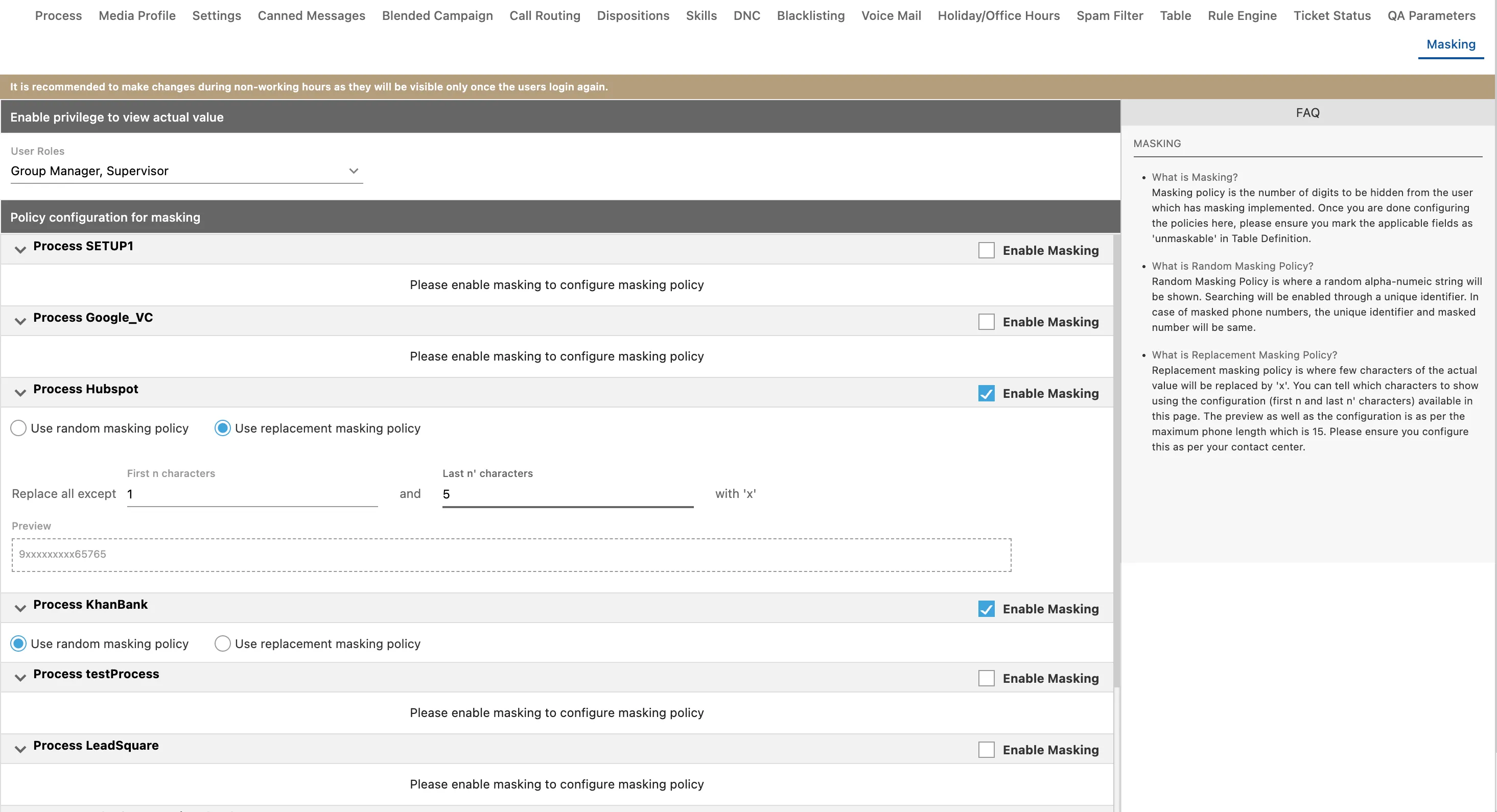Click the masking Preview box

pos(511,555)
